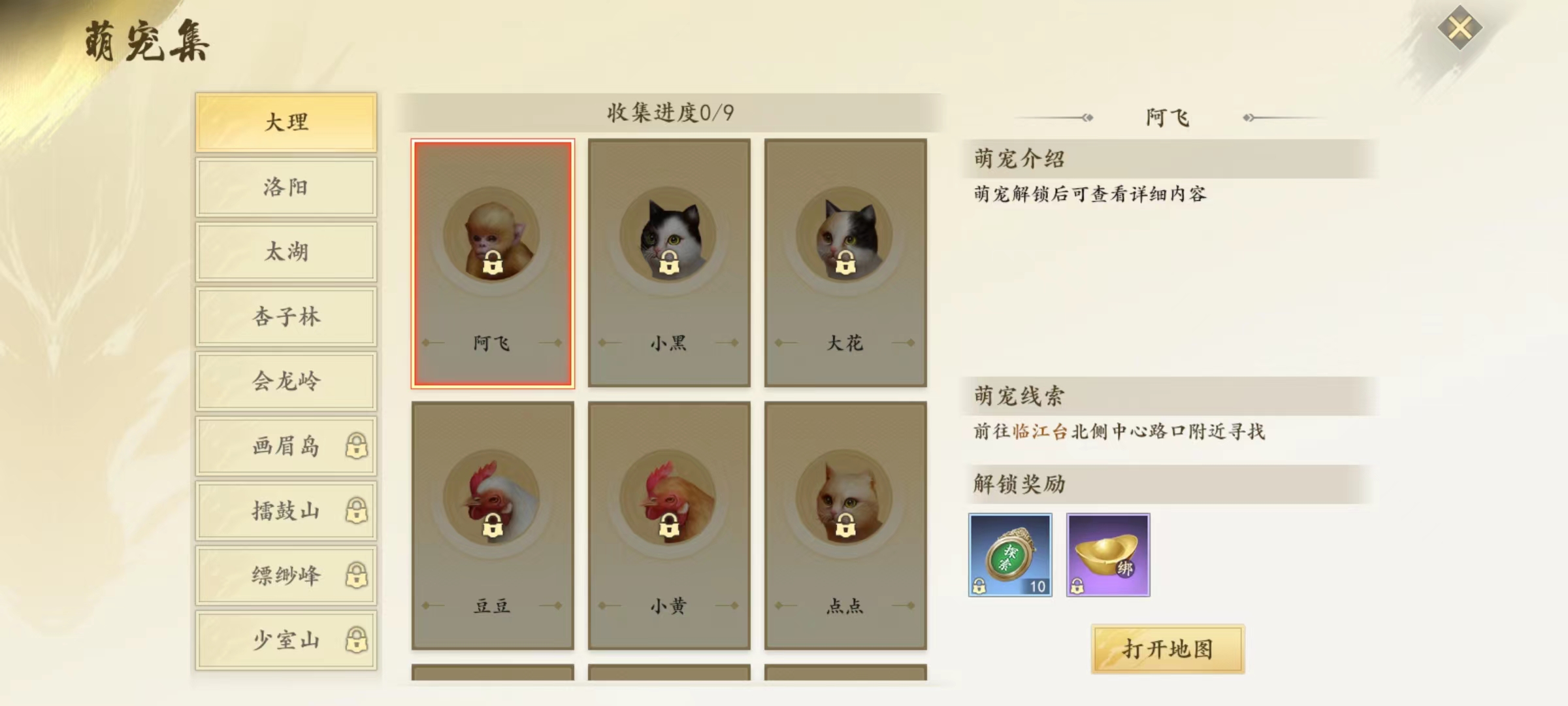
Task: Open the 会龙岭 region tab
Action: click(x=286, y=381)
